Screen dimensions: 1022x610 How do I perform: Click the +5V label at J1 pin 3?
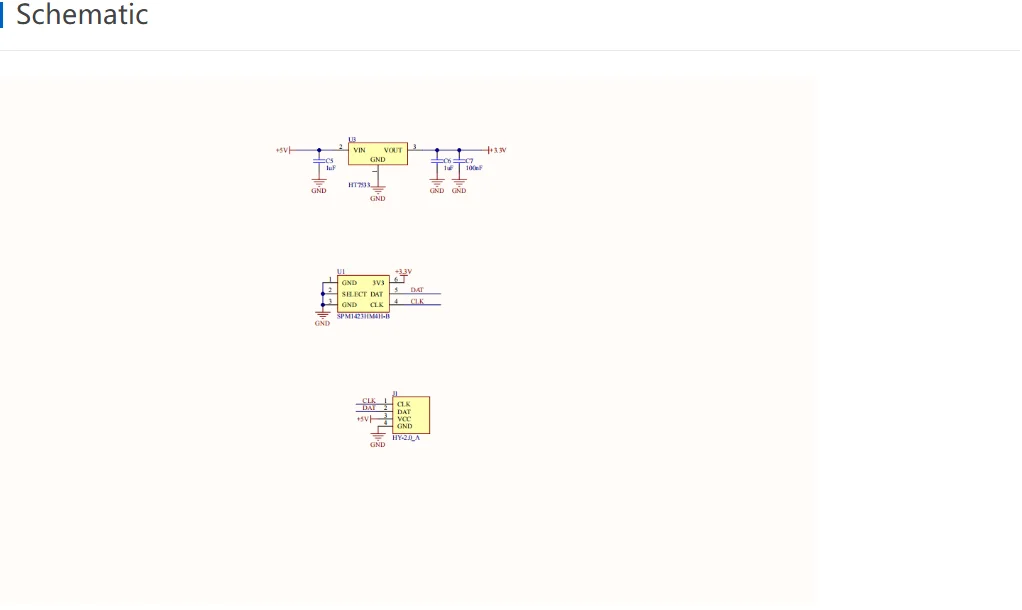click(363, 419)
